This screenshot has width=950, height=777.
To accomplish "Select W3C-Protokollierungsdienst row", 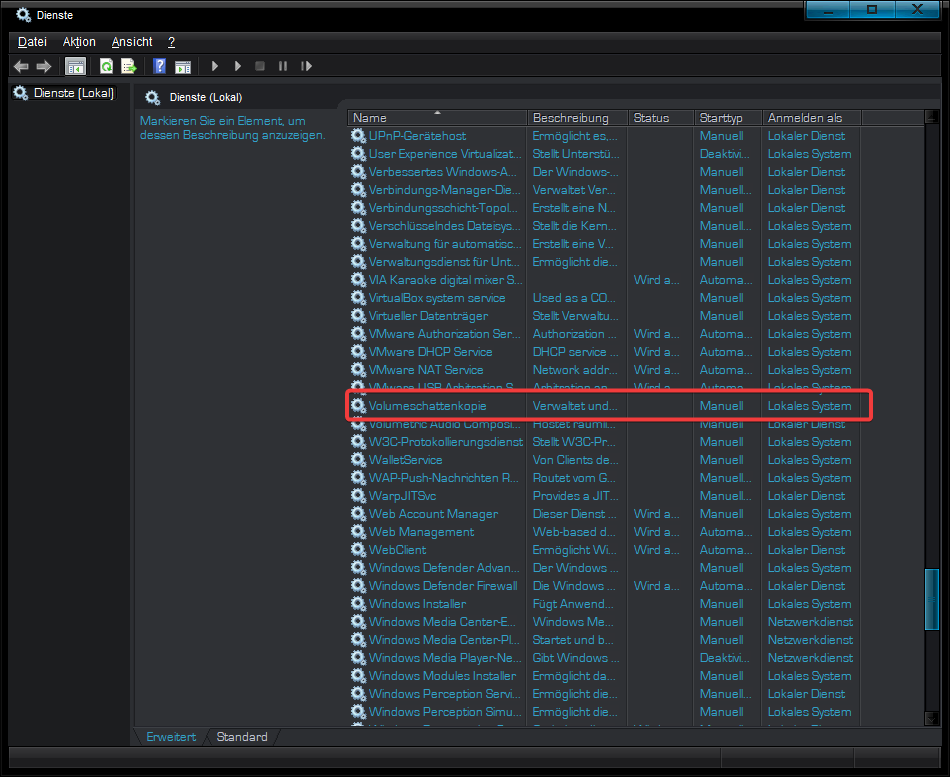I will [x=606, y=442].
